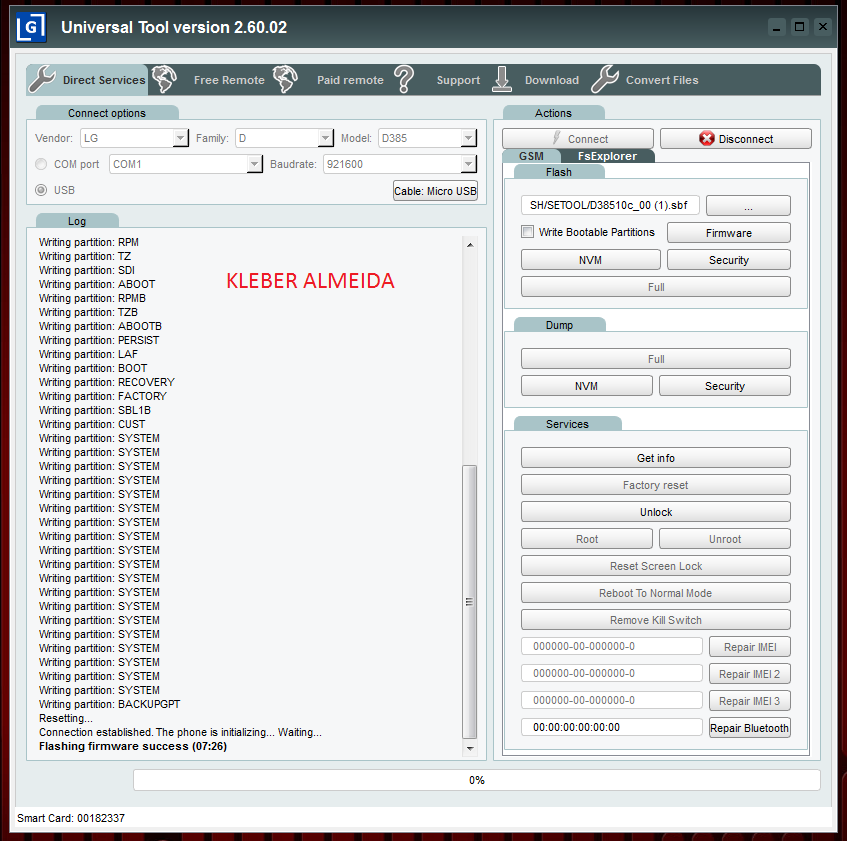This screenshot has height=841, width=847.
Task: Click the Root button
Action: [x=587, y=539]
